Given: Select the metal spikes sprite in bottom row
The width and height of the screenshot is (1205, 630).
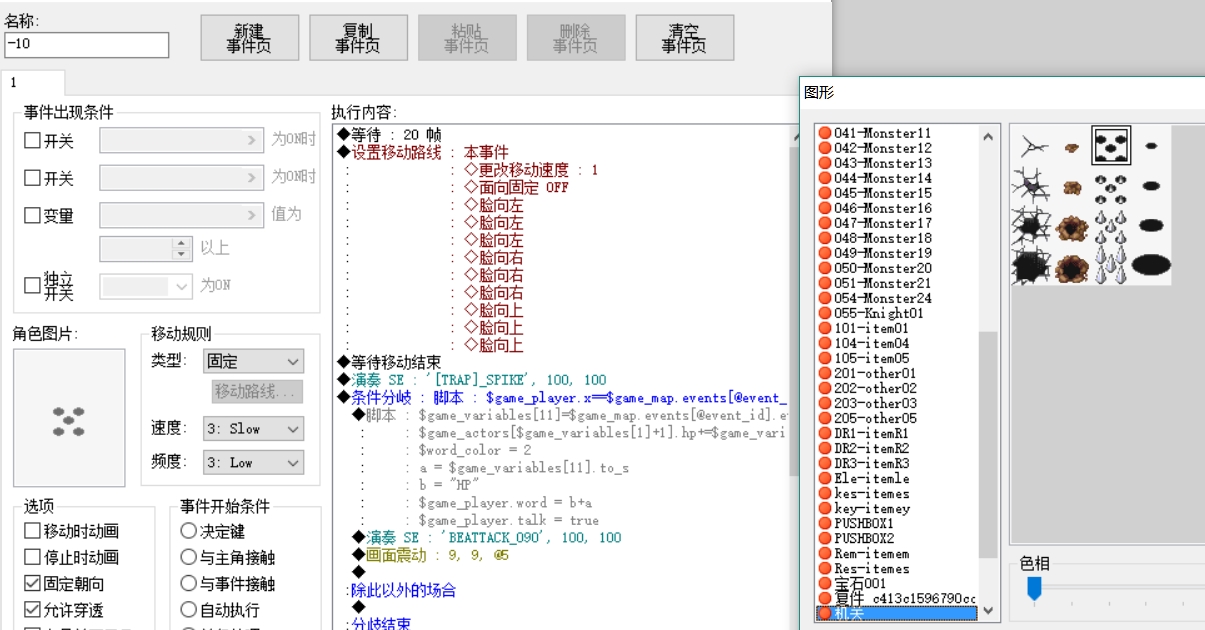Looking at the screenshot, I should (1111, 266).
